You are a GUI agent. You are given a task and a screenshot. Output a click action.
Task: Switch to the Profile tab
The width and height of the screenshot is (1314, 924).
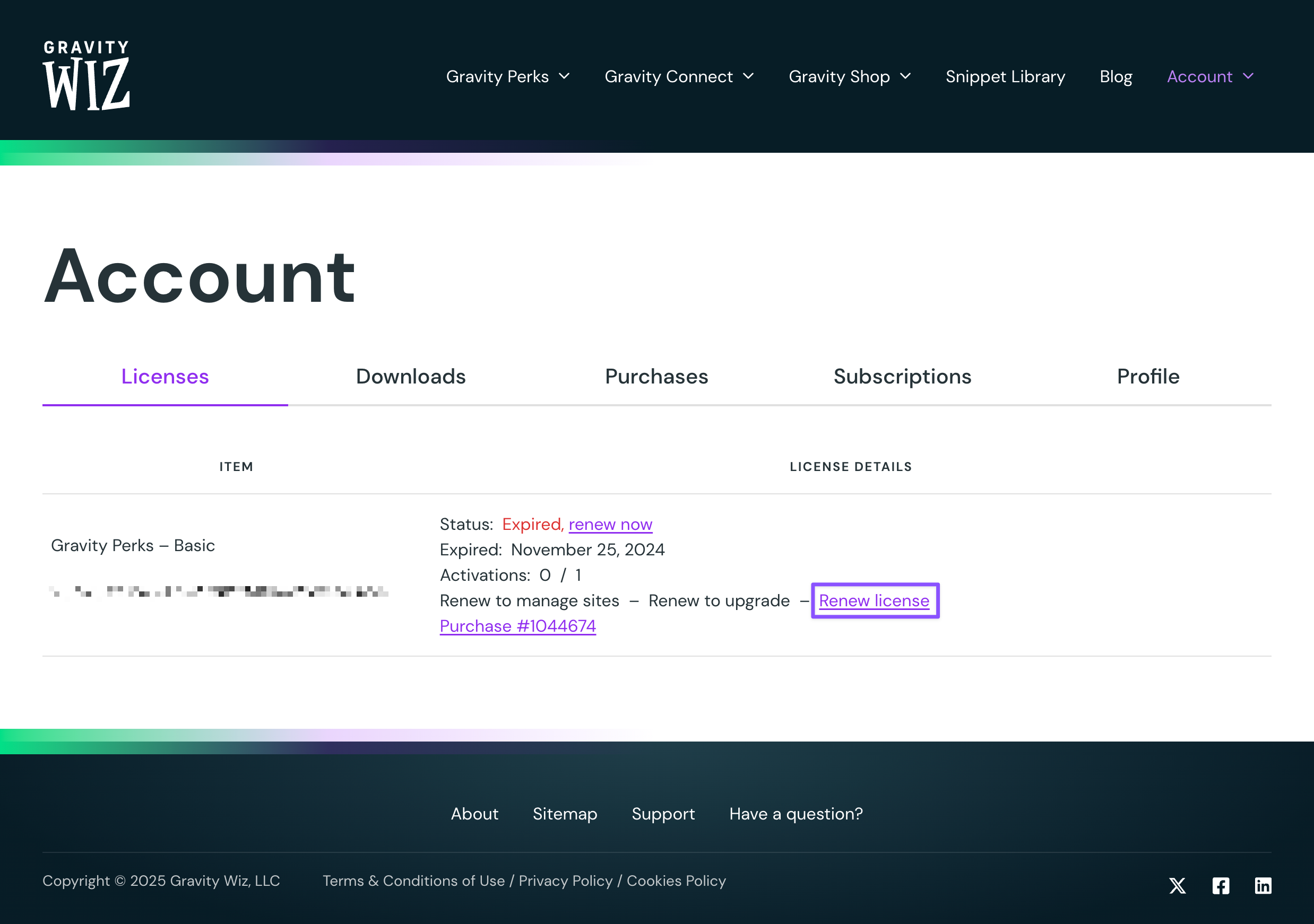pos(1148,377)
